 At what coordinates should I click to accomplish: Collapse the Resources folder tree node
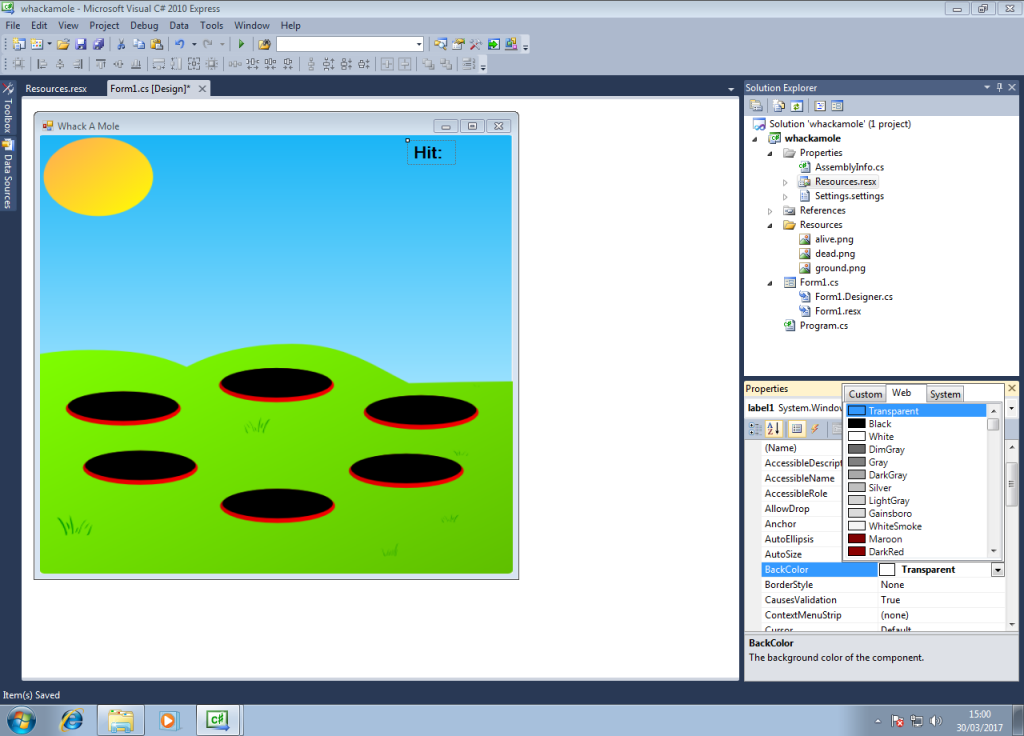click(771, 225)
